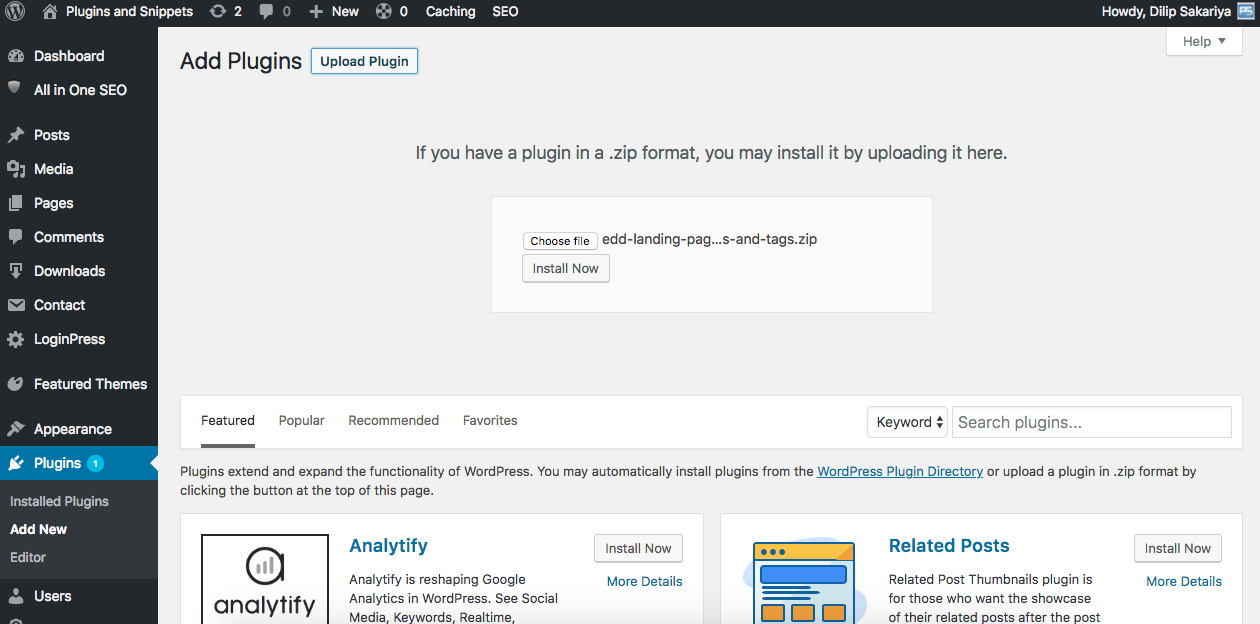Open the Dashboard menu label
The height and width of the screenshot is (624, 1260).
click(x=69, y=56)
